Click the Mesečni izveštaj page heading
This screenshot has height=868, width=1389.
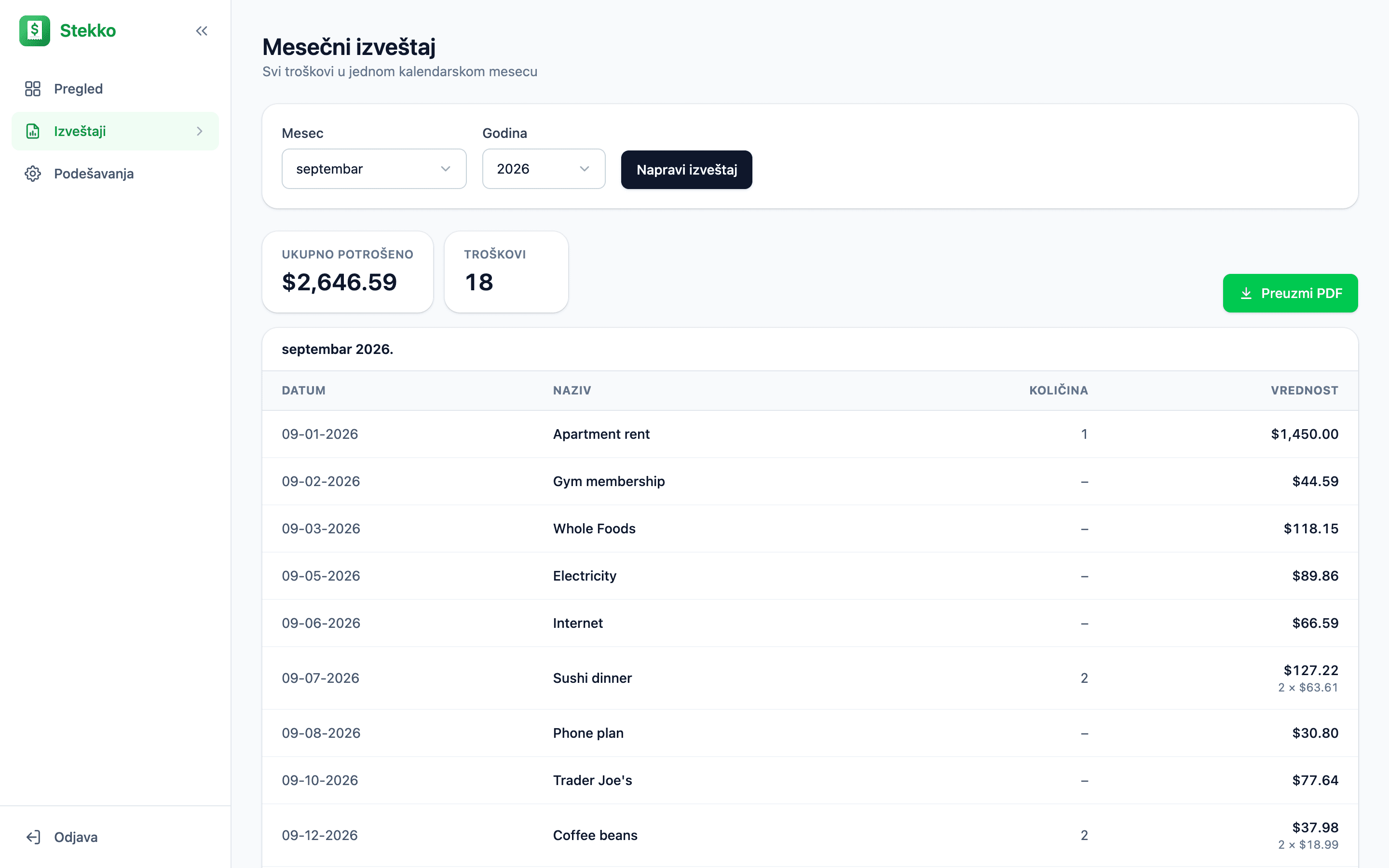point(349,47)
